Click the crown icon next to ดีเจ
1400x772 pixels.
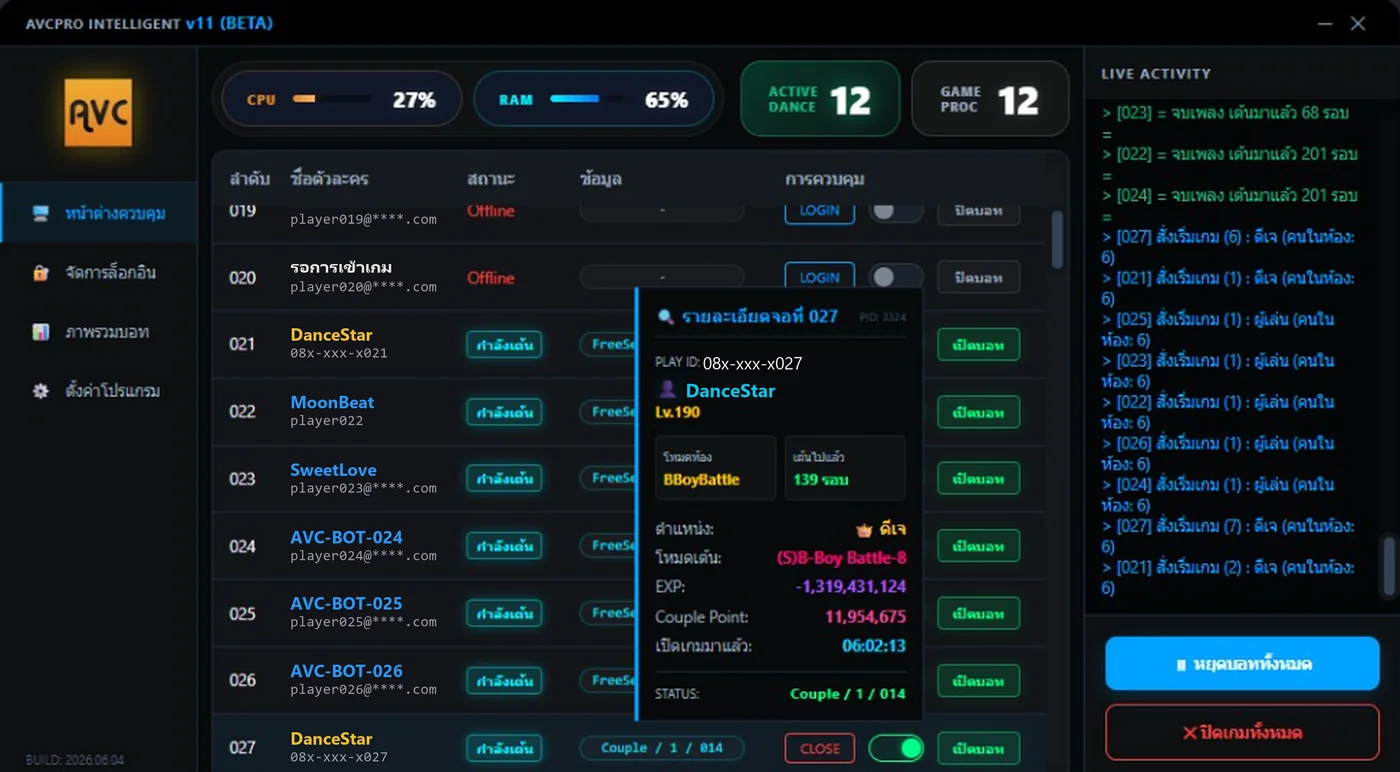864,529
